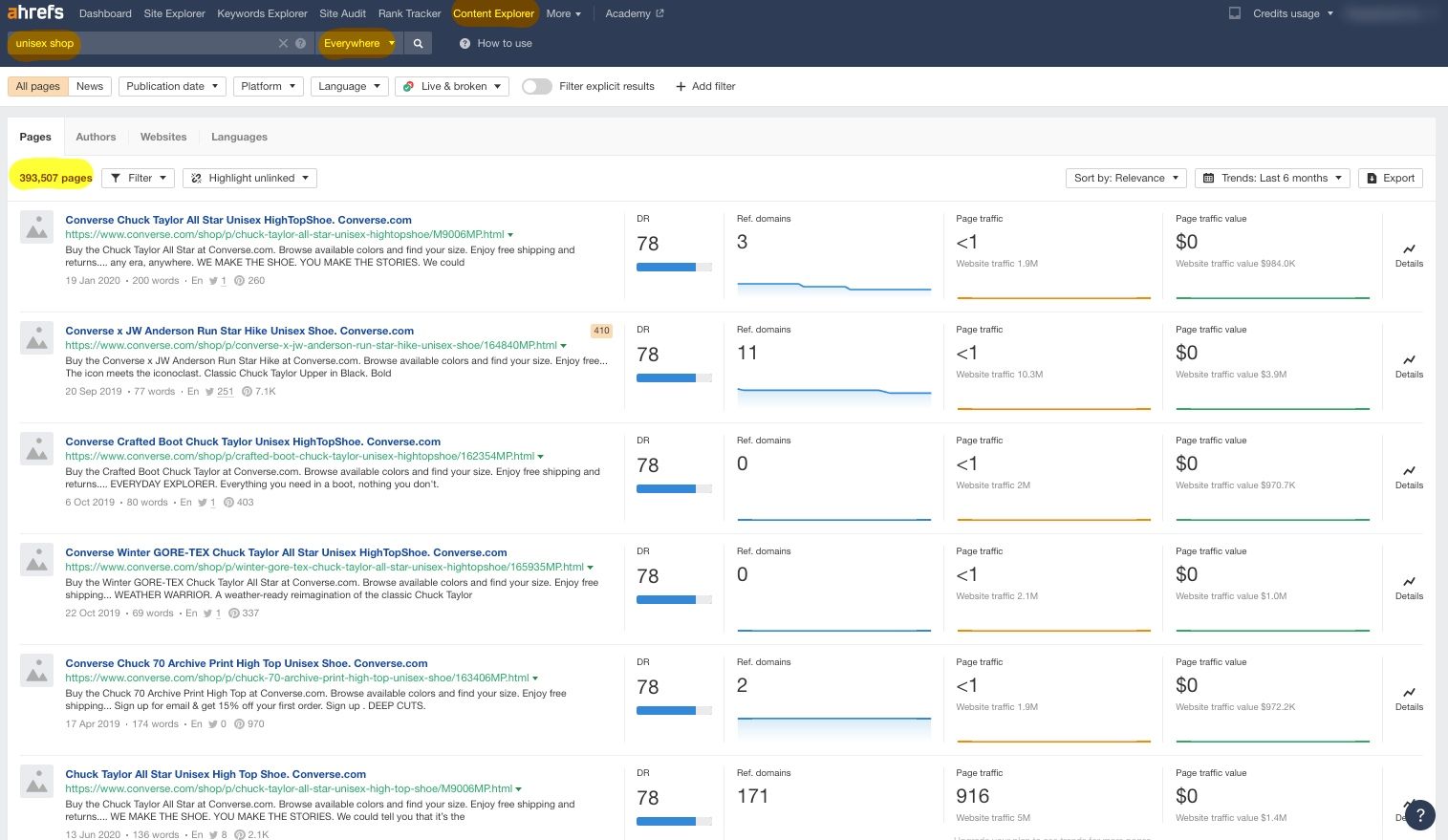The image size is (1448, 840).
Task: Open Details for Crafted Boot result
Action: click(1409, 477)
